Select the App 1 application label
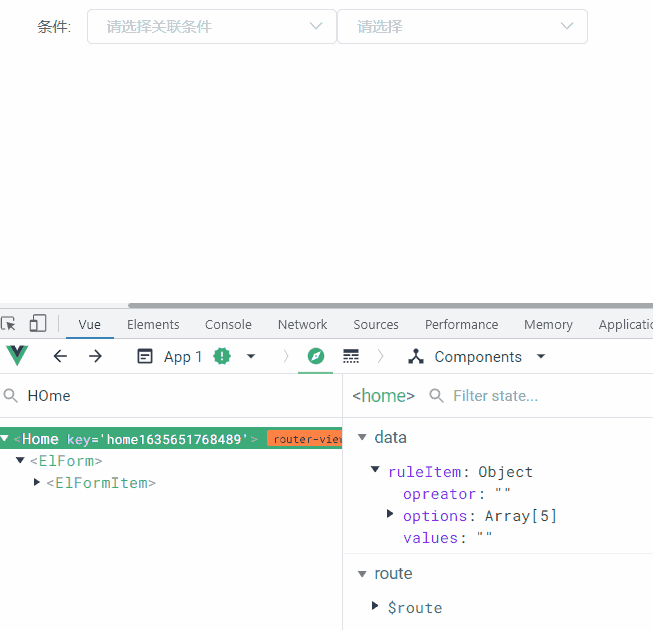 click(x=183, y=357)
